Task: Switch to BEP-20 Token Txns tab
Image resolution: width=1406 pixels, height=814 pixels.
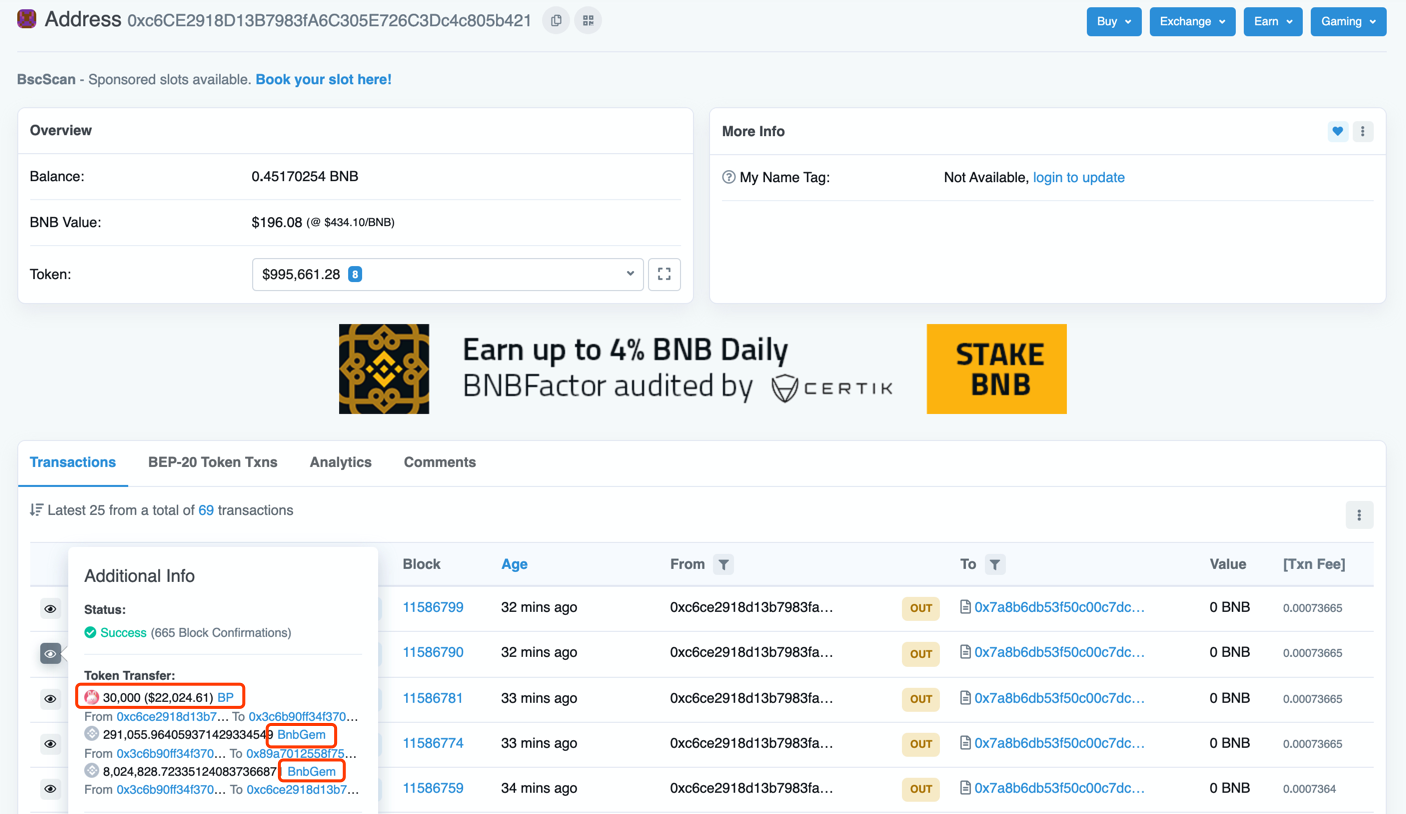Action: tap(213, 462)
